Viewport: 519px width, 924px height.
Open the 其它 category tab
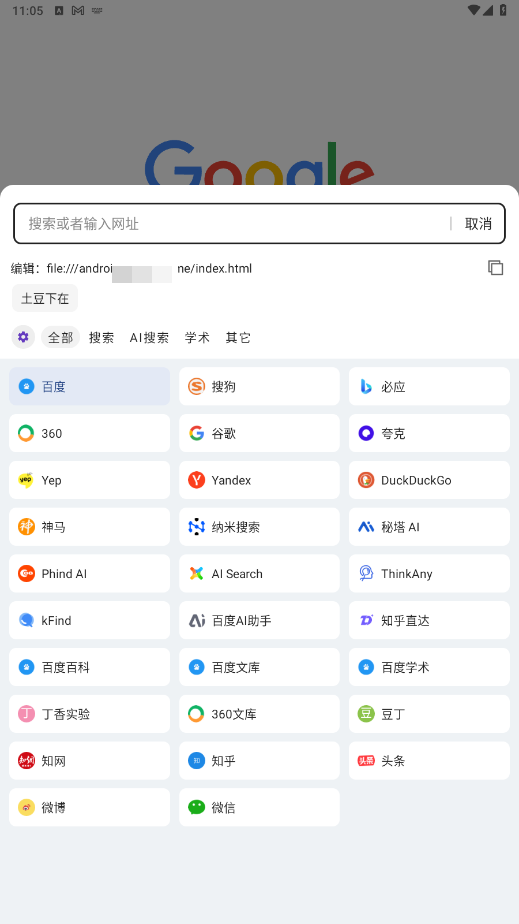click(238, 337)
